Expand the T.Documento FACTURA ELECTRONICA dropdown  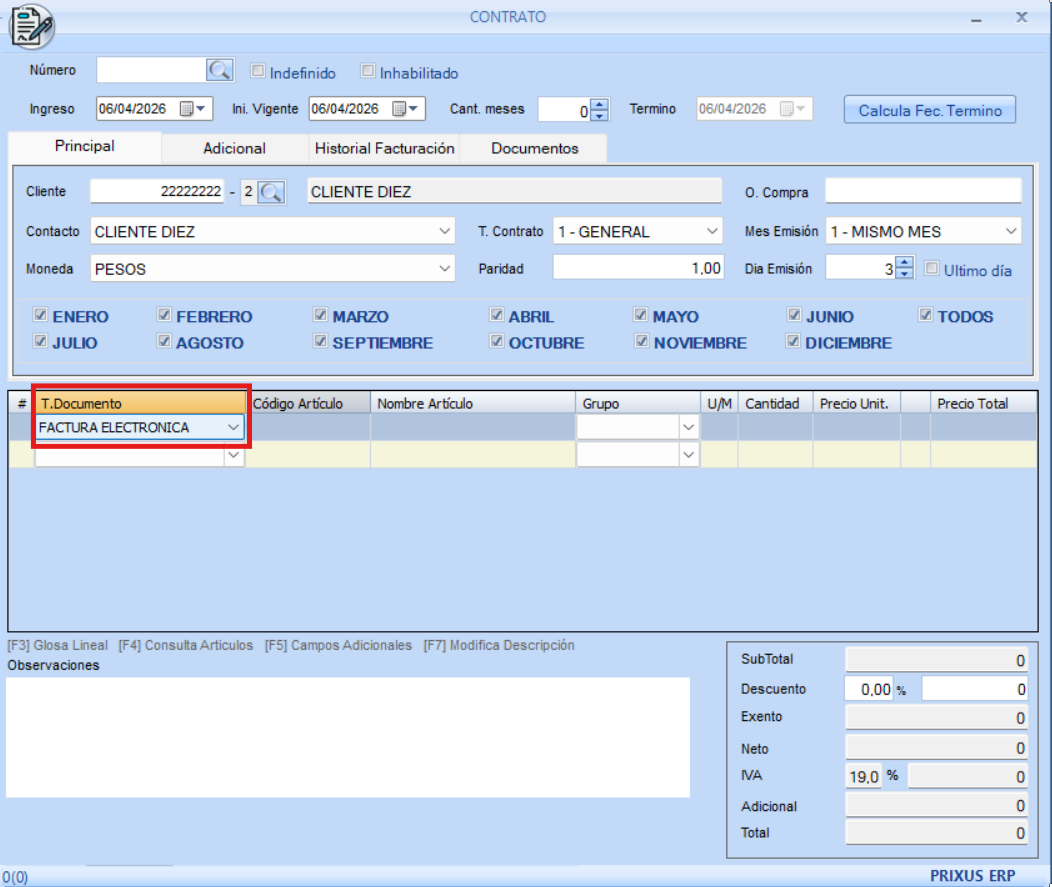pos(233,427)
